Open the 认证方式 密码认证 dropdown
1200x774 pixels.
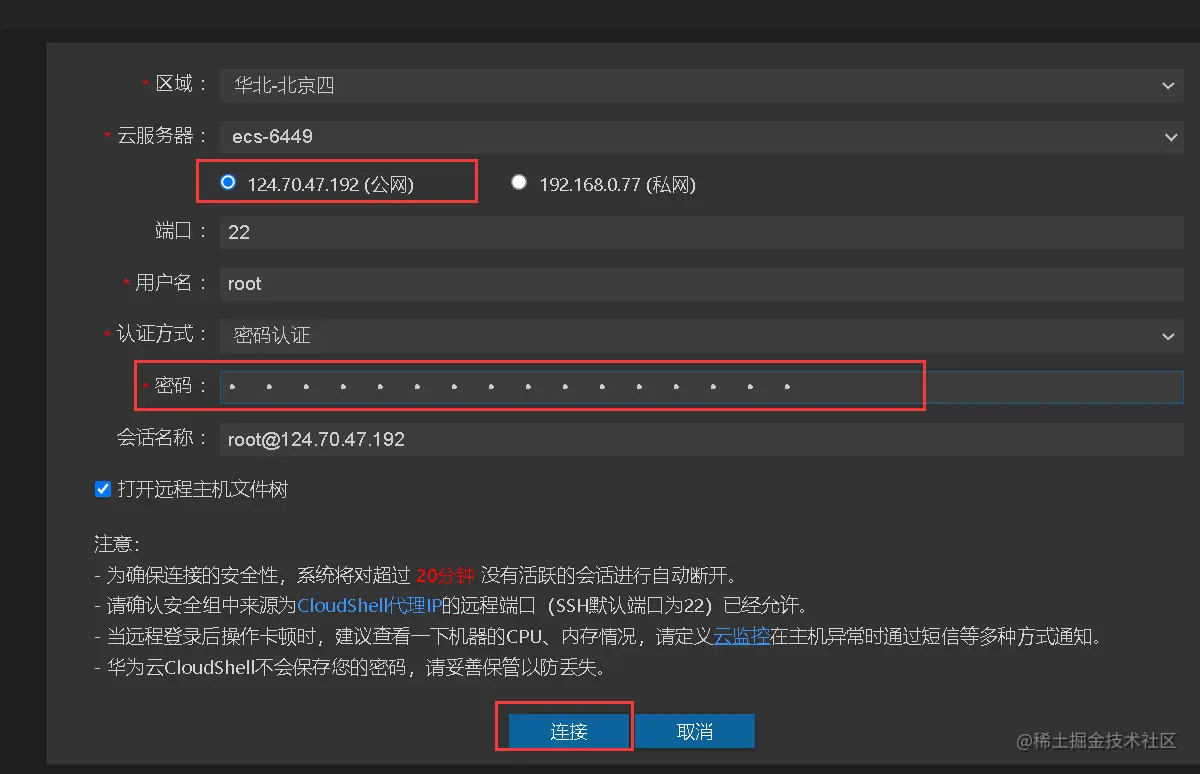[702, 336]
